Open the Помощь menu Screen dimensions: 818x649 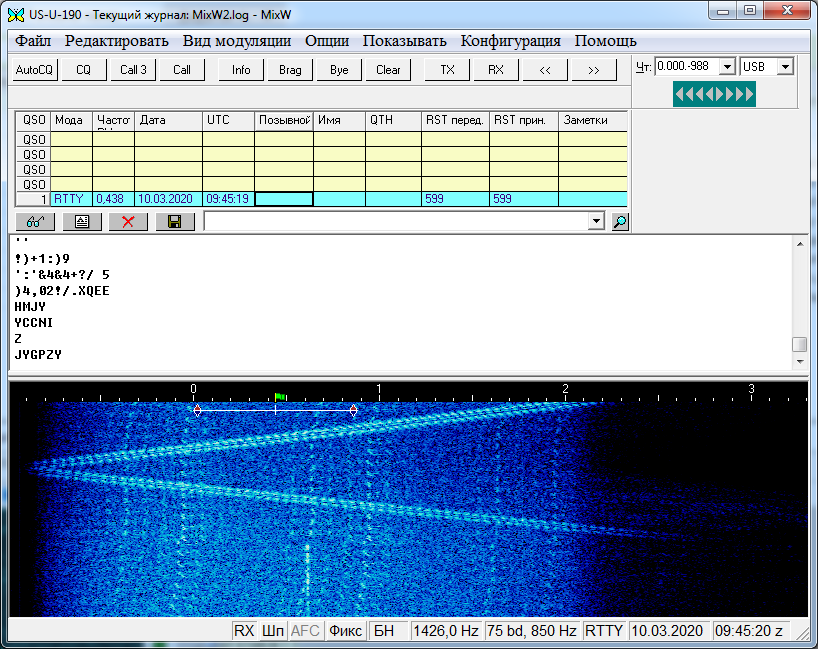click(x=606, y=41)
